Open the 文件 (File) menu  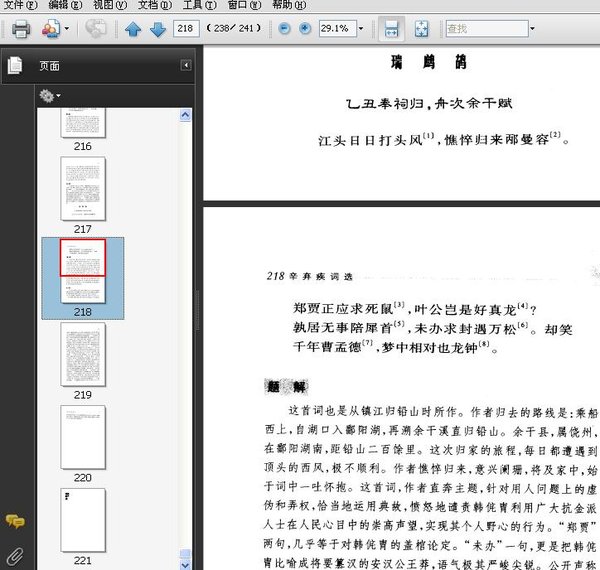point(20,5)
